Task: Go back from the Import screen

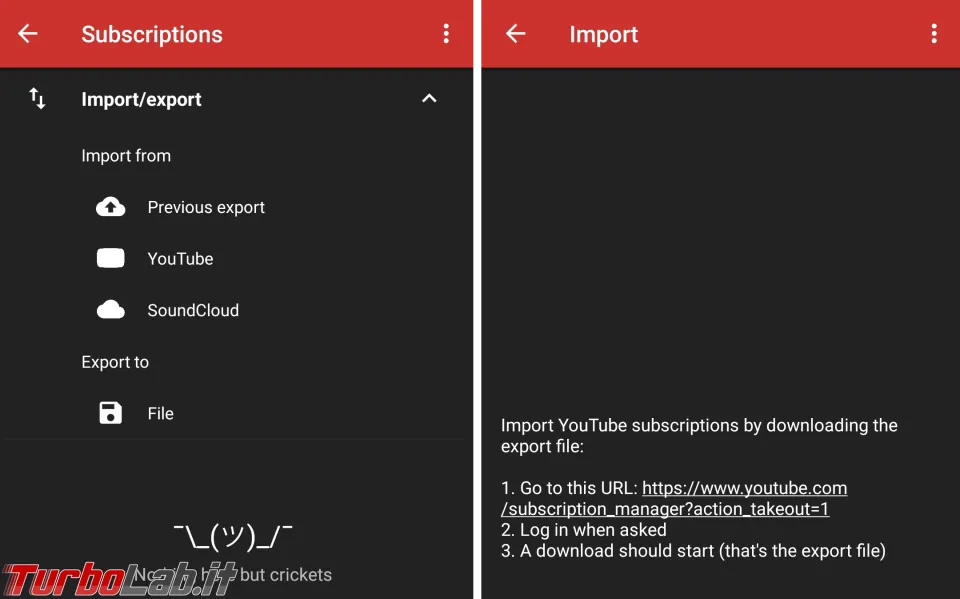Action: [516, 34]
